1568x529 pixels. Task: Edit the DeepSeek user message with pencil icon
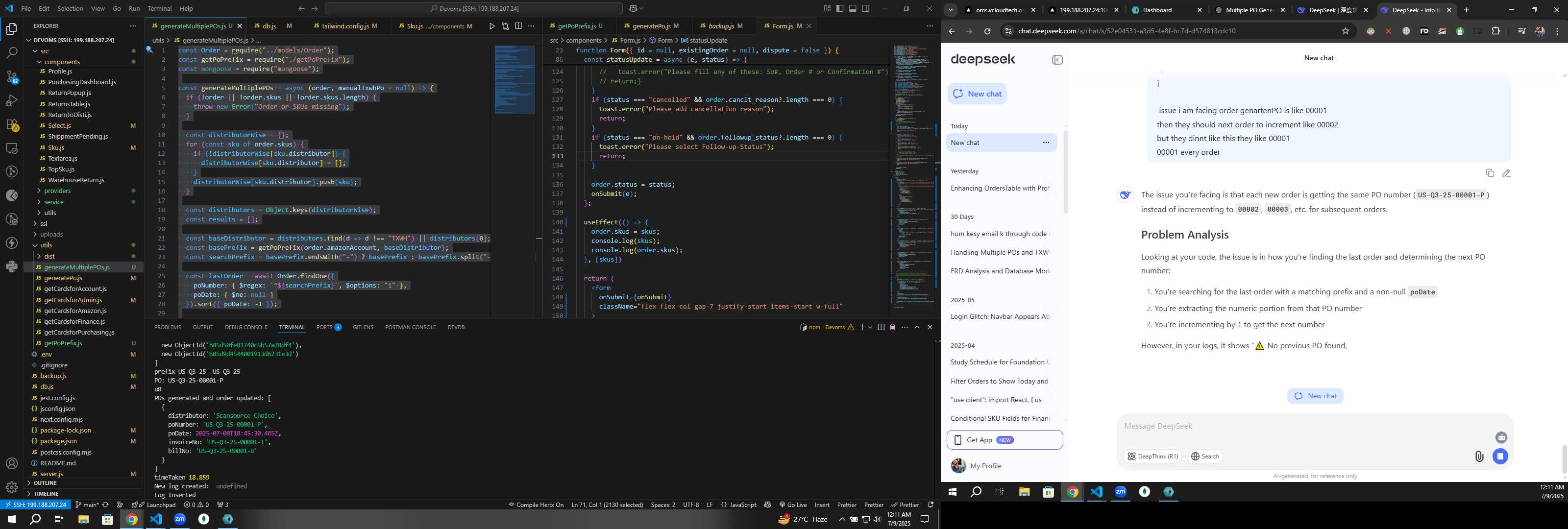pos(1507,173)
